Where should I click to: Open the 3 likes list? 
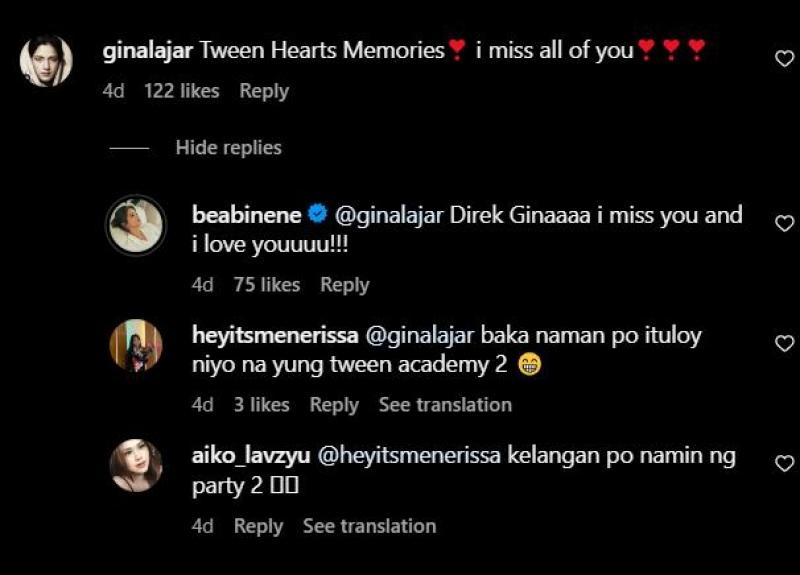pos(262,405)
